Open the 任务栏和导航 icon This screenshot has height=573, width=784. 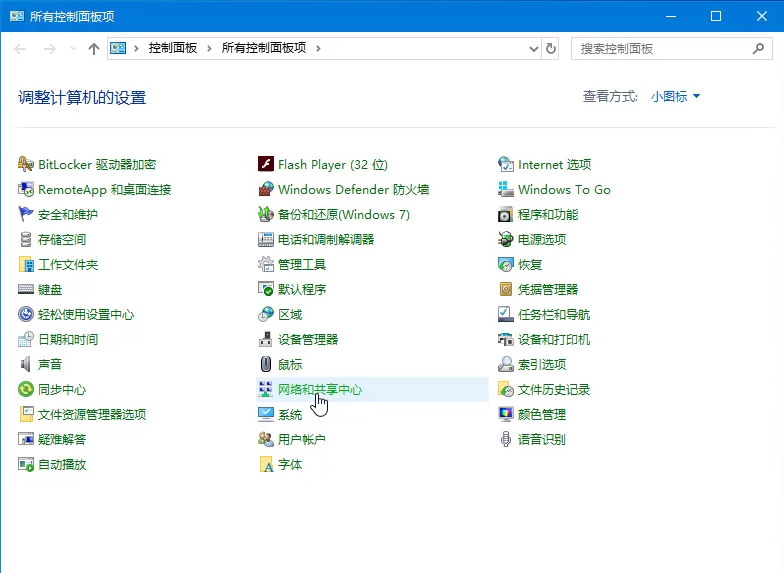point(506,314)
